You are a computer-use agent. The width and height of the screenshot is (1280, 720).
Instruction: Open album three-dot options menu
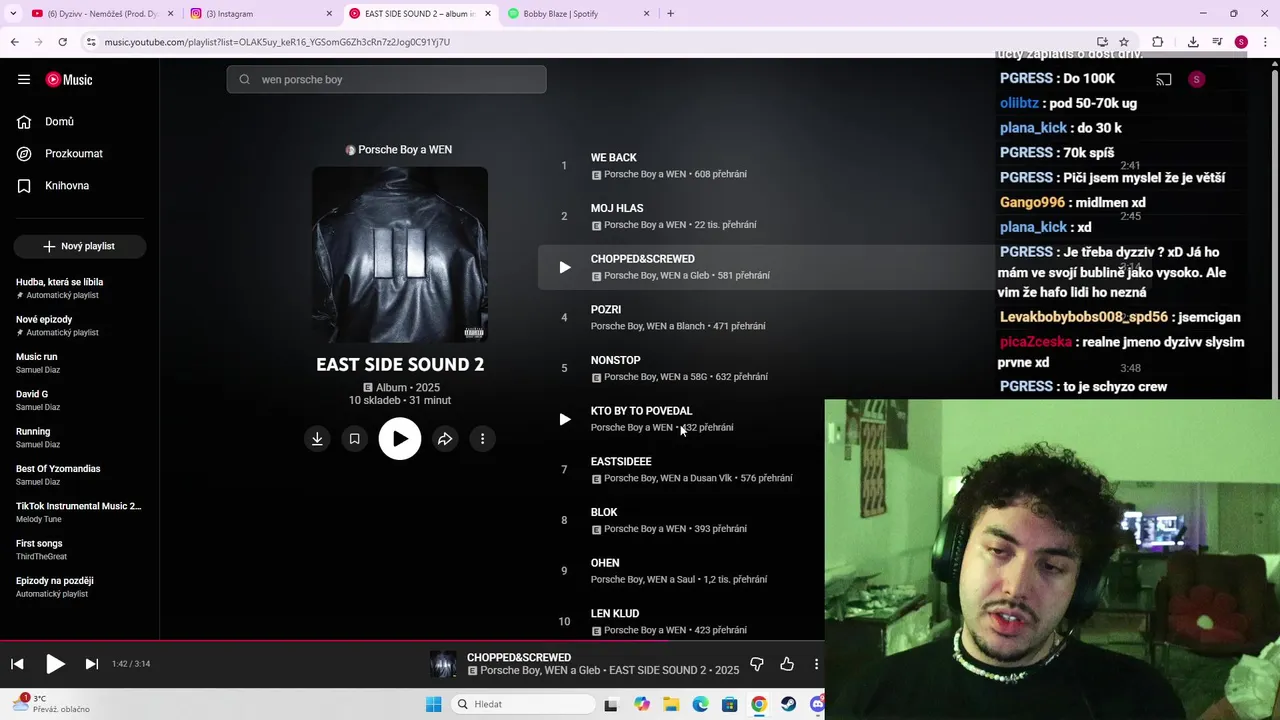[x=482, y=439]
